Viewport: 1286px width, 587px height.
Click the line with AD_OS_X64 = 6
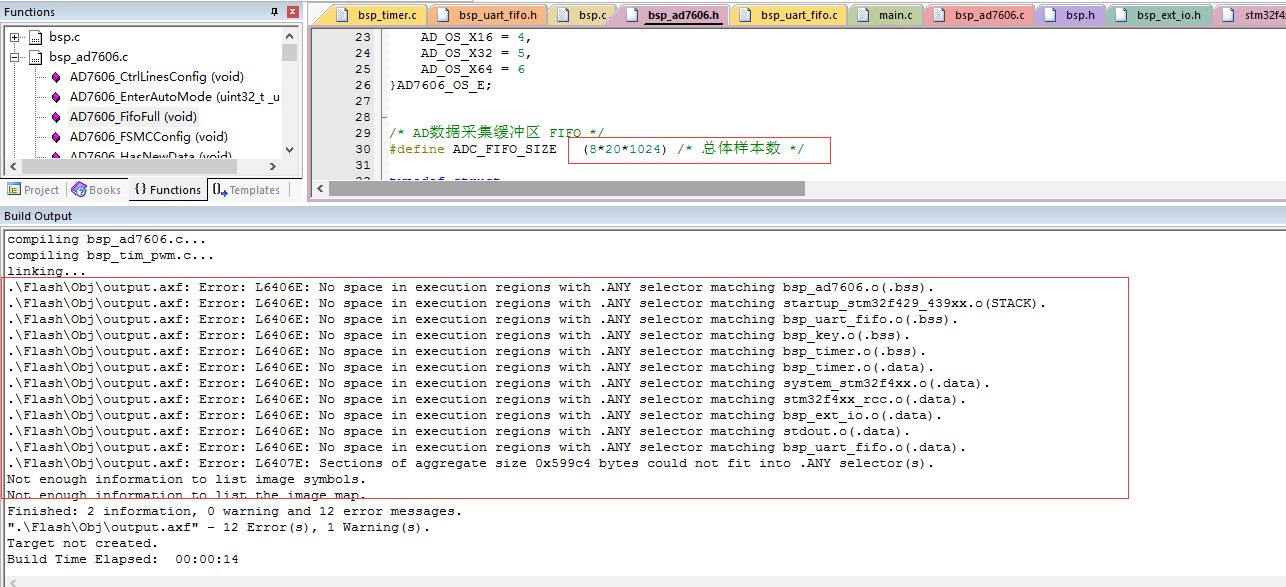tap(472, 69)
